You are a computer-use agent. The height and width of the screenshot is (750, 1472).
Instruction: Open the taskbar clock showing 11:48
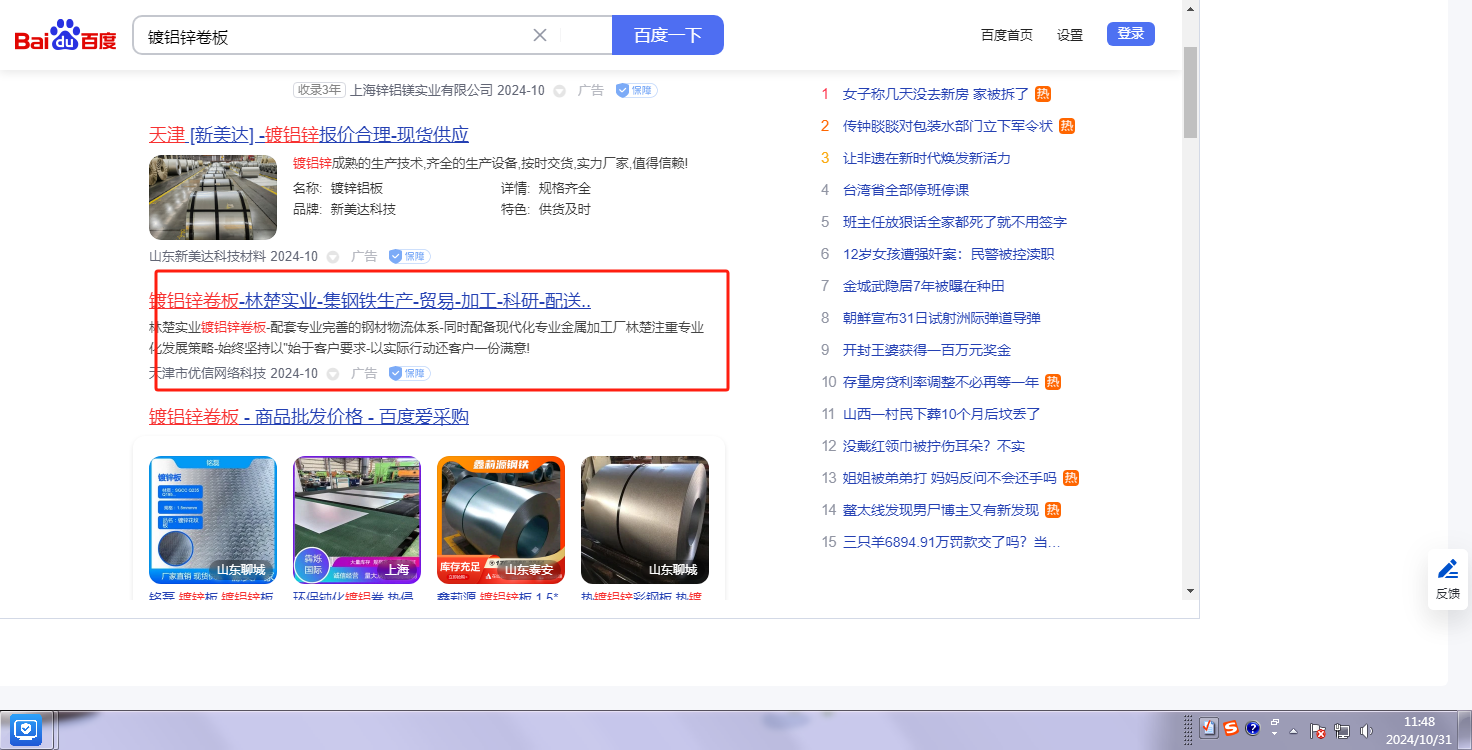[1418, 730]
